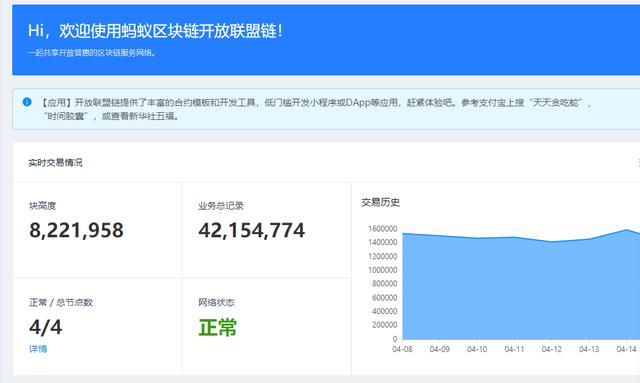Click the 04-11 date on chart axis
This screenshot has width=640, height=383.
coord(514,349)
